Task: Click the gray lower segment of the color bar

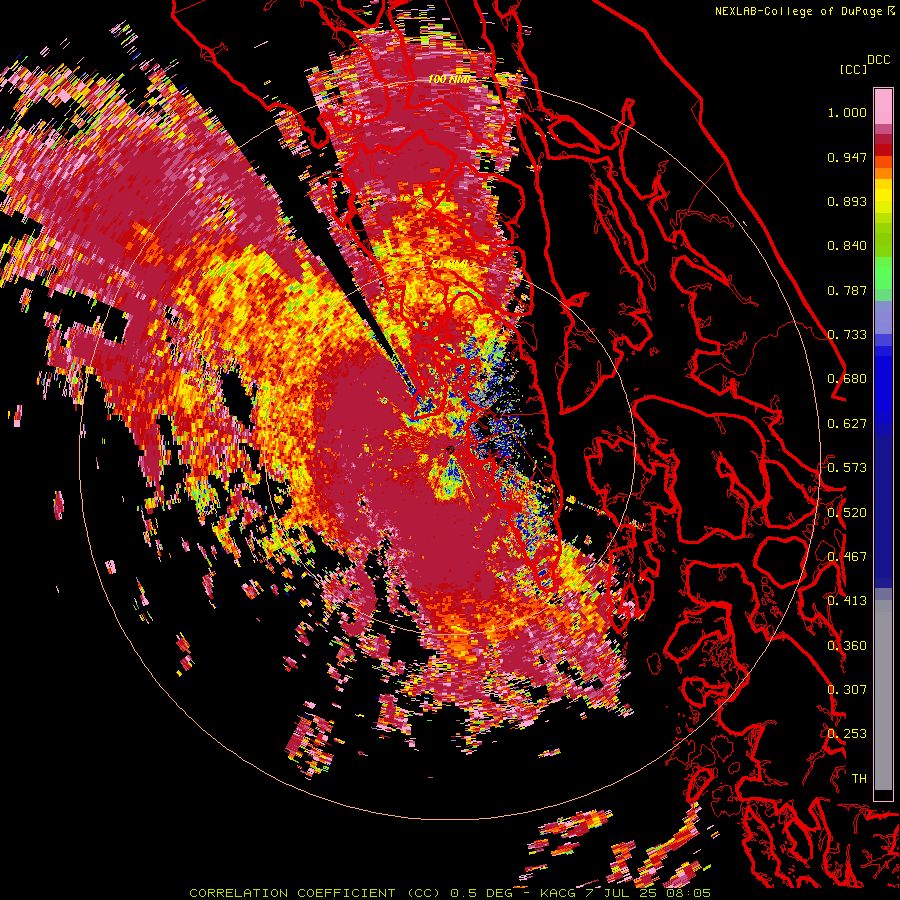Action: [x=883, y=695]
